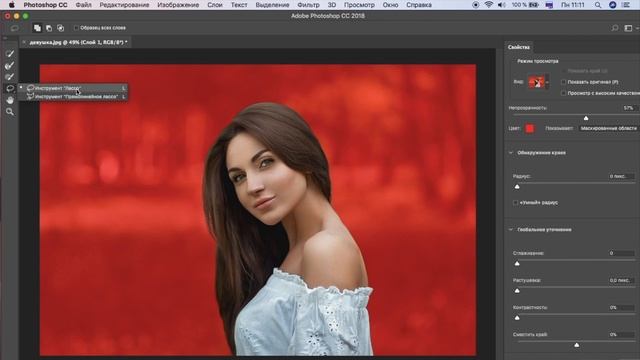Click the screen recording status icon

coord(476,5)
